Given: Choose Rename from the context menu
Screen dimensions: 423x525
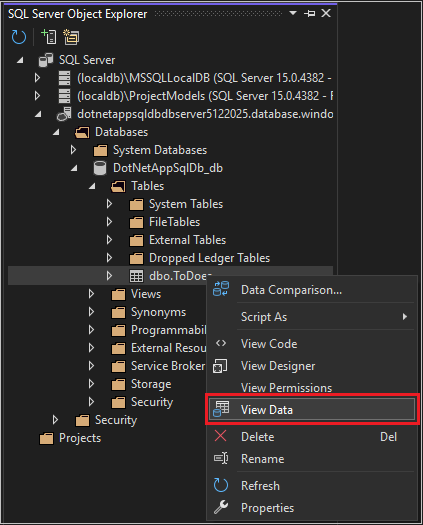Looking at the screenshot, I should pyautogui.click(x=312, y=459).
